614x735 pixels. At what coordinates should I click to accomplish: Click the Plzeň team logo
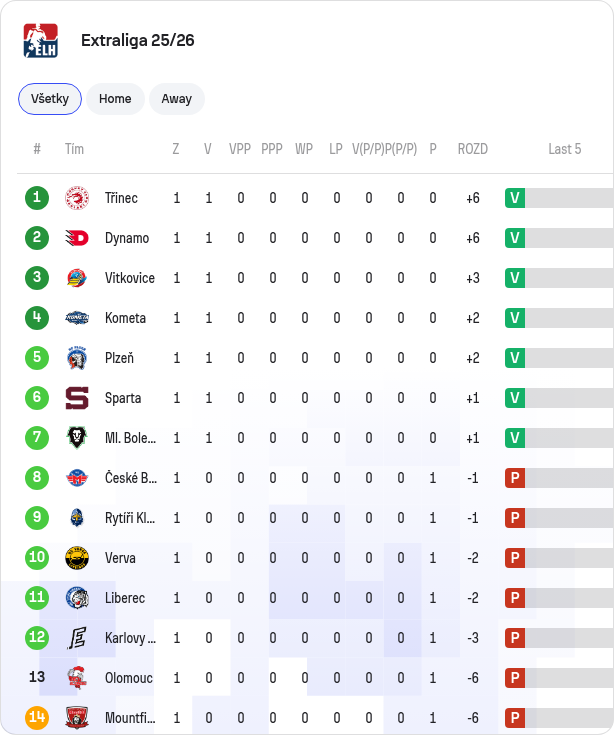[77, 358]
